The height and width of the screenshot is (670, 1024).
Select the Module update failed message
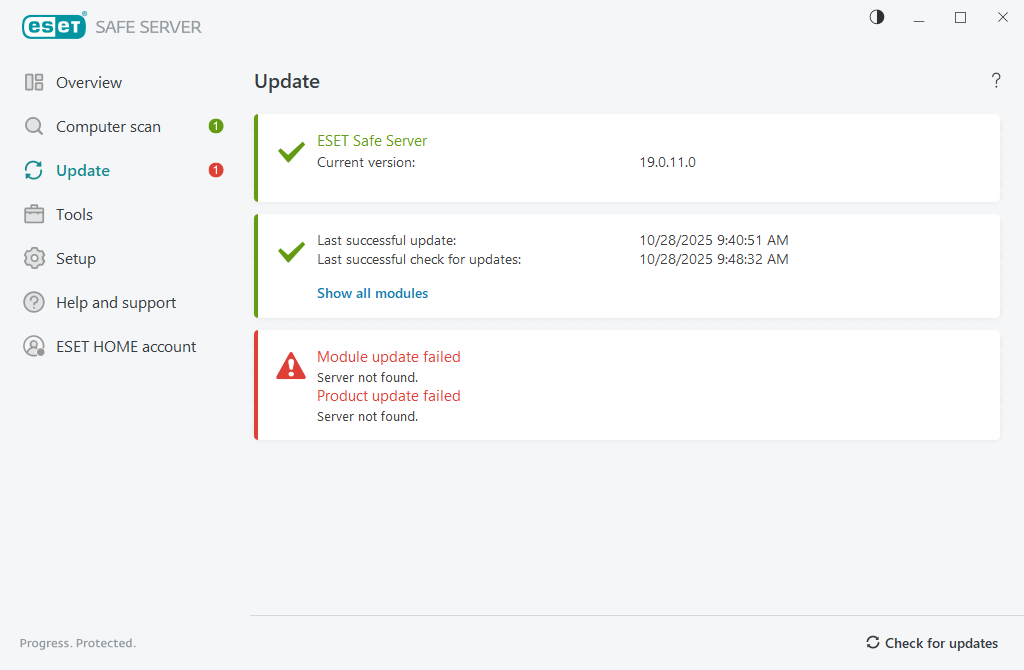pyautogui.click(x=388, y=356)
